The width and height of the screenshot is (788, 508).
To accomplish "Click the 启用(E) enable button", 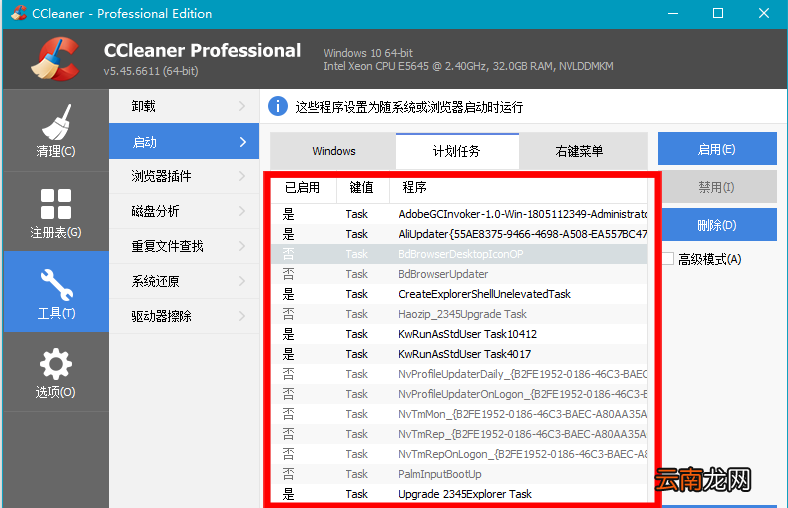I will point(717,149).
